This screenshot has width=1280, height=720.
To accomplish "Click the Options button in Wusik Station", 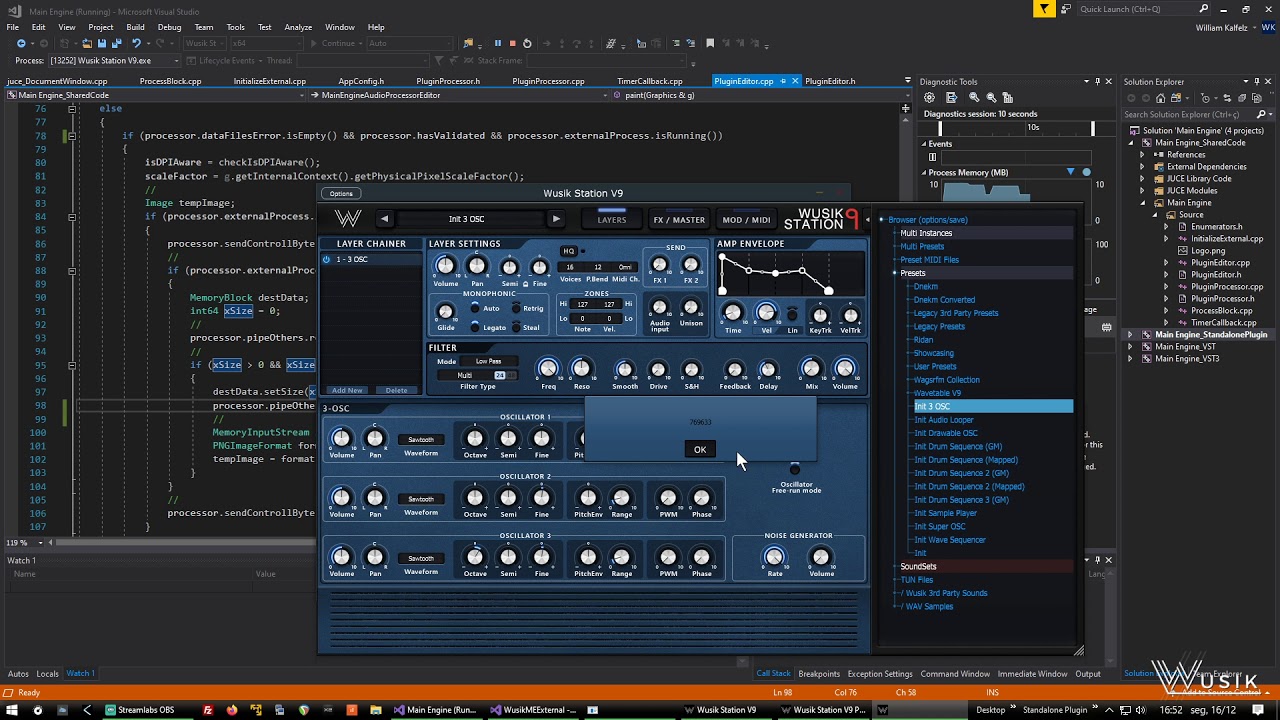I will (341, 193).
